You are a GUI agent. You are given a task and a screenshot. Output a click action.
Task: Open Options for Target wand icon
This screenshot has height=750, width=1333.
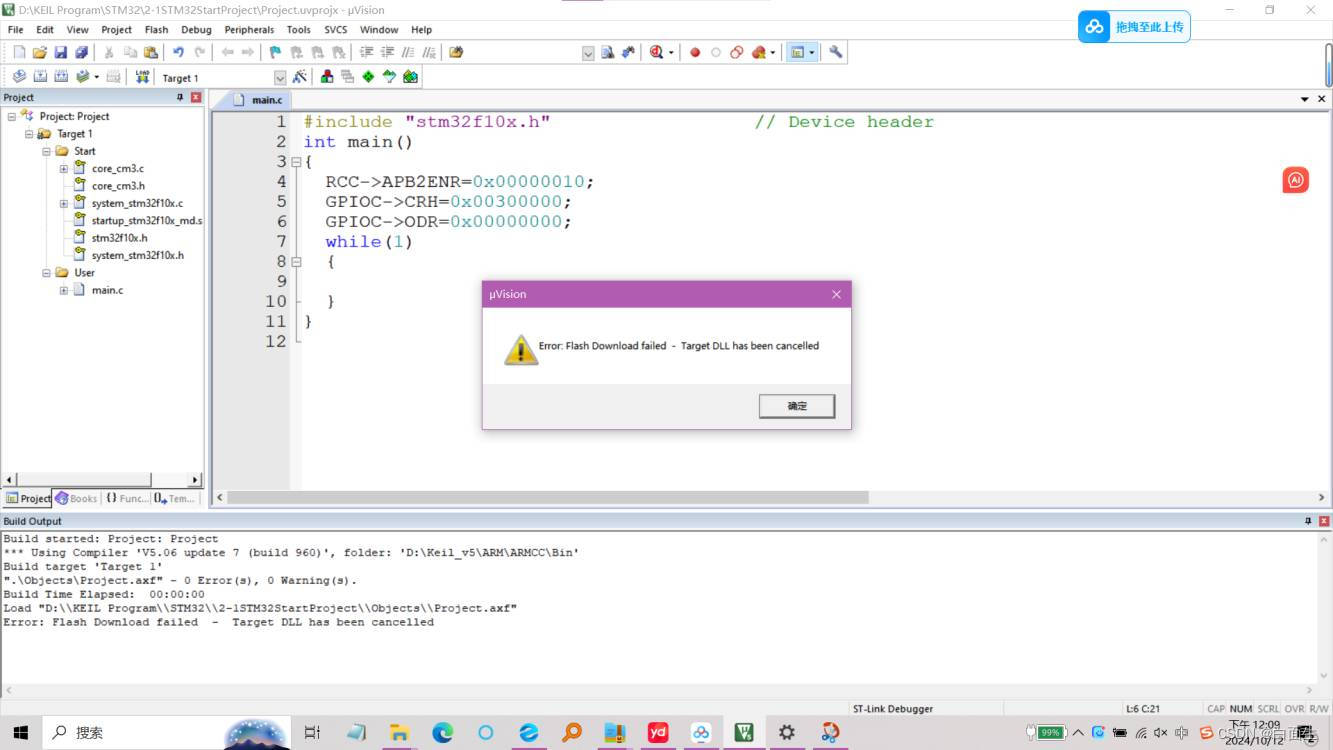(x=299, y=77)
